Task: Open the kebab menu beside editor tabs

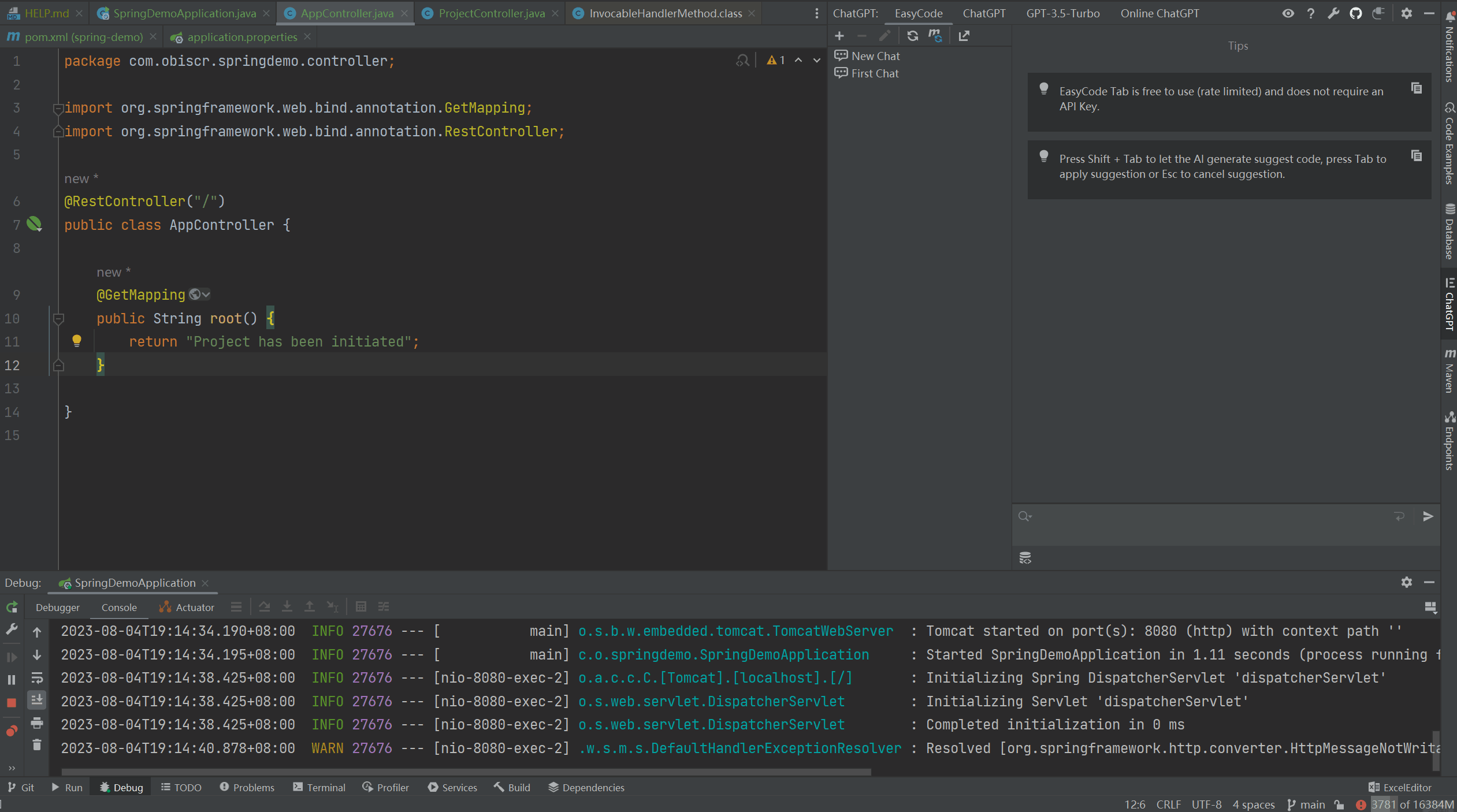Action: (816, 13)
